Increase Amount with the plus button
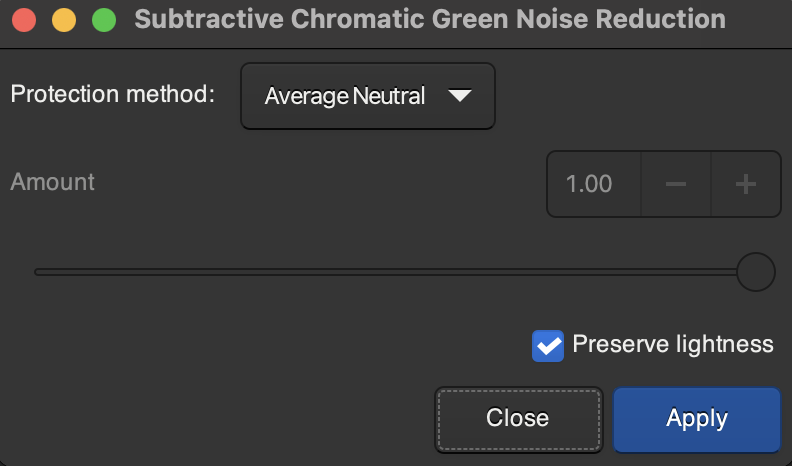This screenshot has height=466, width=792. (x=745, y=184)
